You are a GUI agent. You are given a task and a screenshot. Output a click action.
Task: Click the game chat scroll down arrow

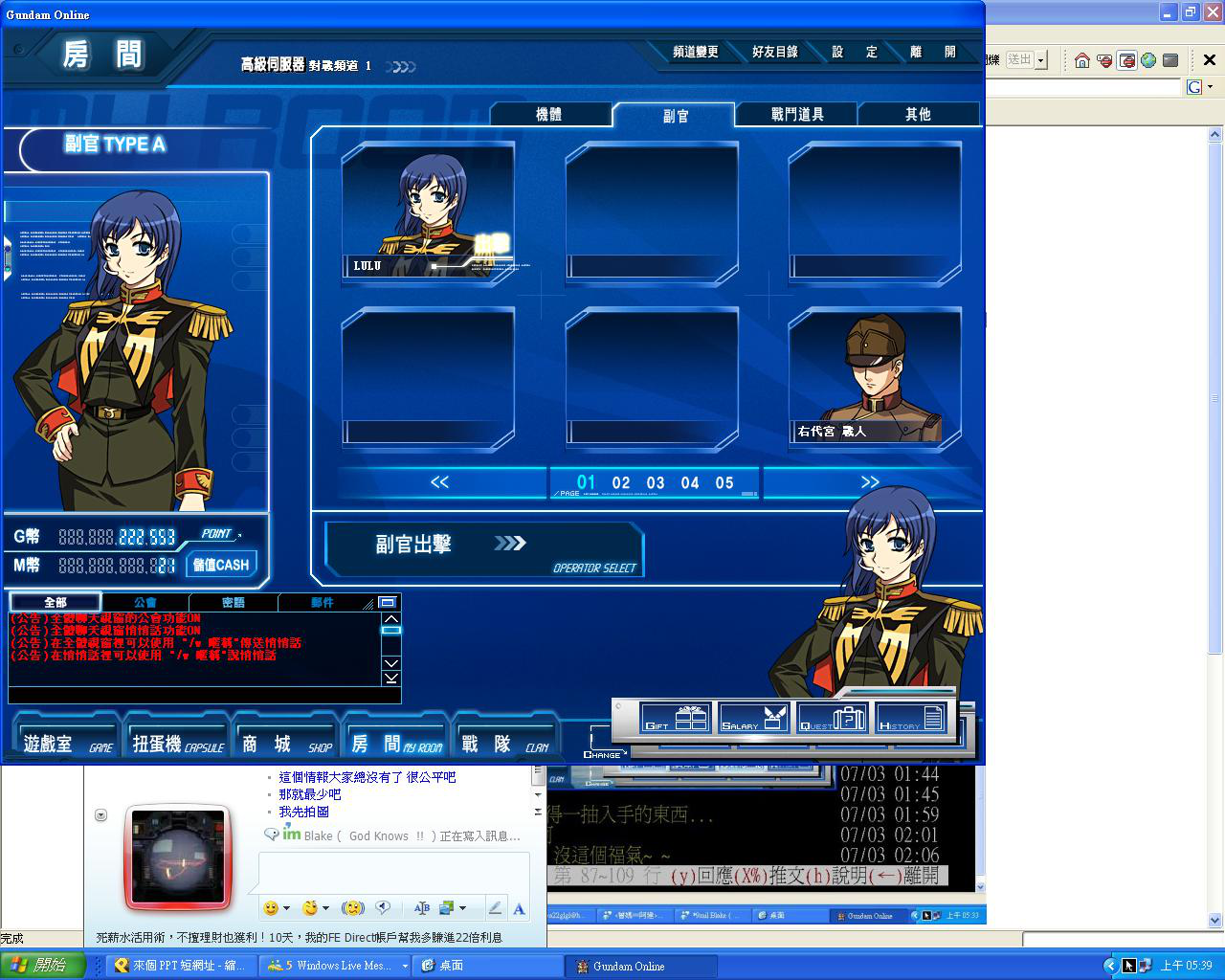(390, 663)
